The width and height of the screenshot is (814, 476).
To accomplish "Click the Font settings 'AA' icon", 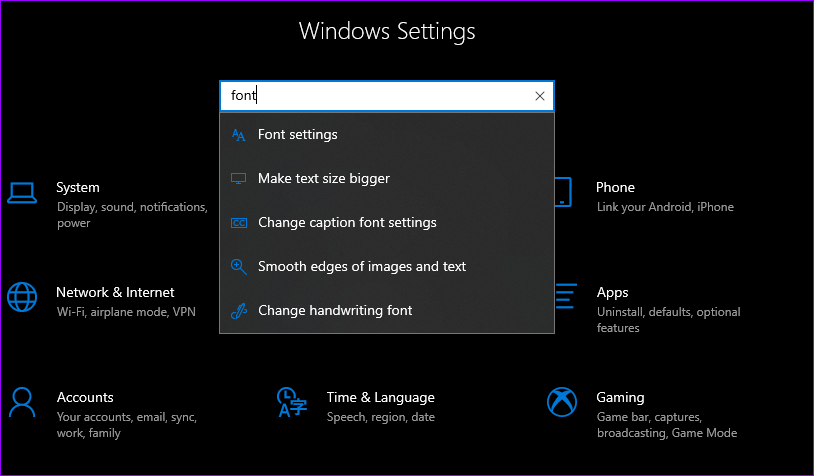I will coord(238,135).
